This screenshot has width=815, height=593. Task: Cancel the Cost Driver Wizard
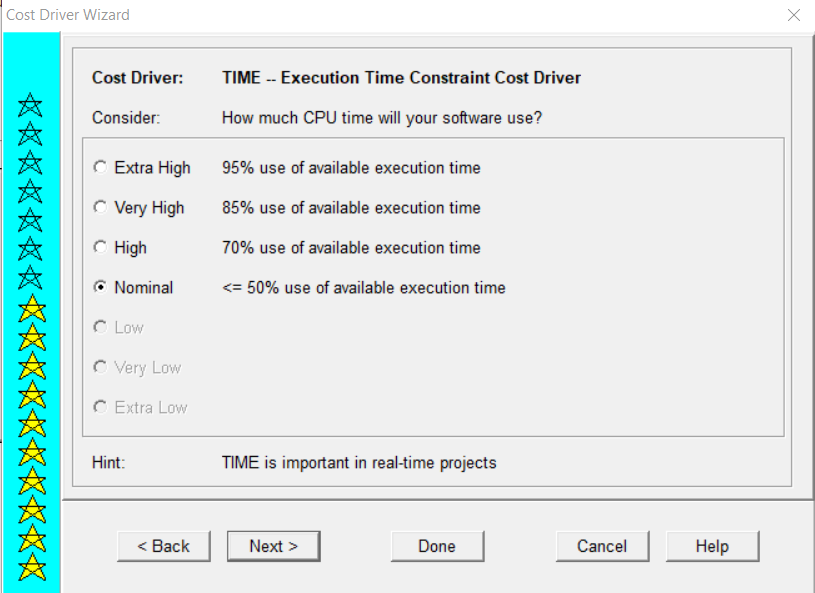click(602, 546)
